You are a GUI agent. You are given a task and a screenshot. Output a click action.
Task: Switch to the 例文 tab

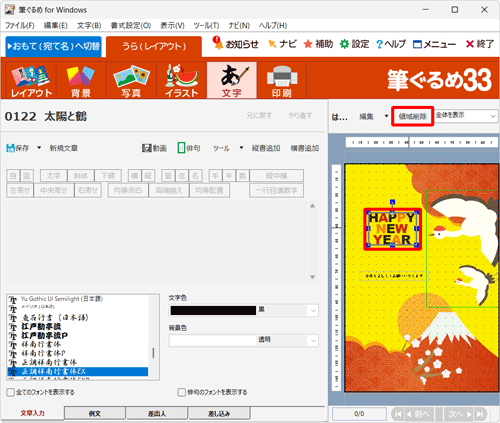pos(95,413)
